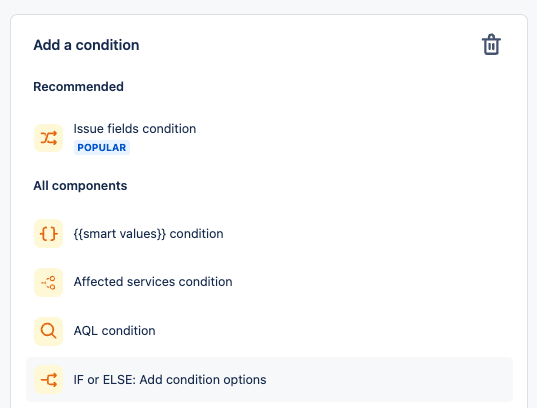The height and width of the screenshot is (408, 537).
Task: Select the Issue fields condition label
Action: coord(135,129)
